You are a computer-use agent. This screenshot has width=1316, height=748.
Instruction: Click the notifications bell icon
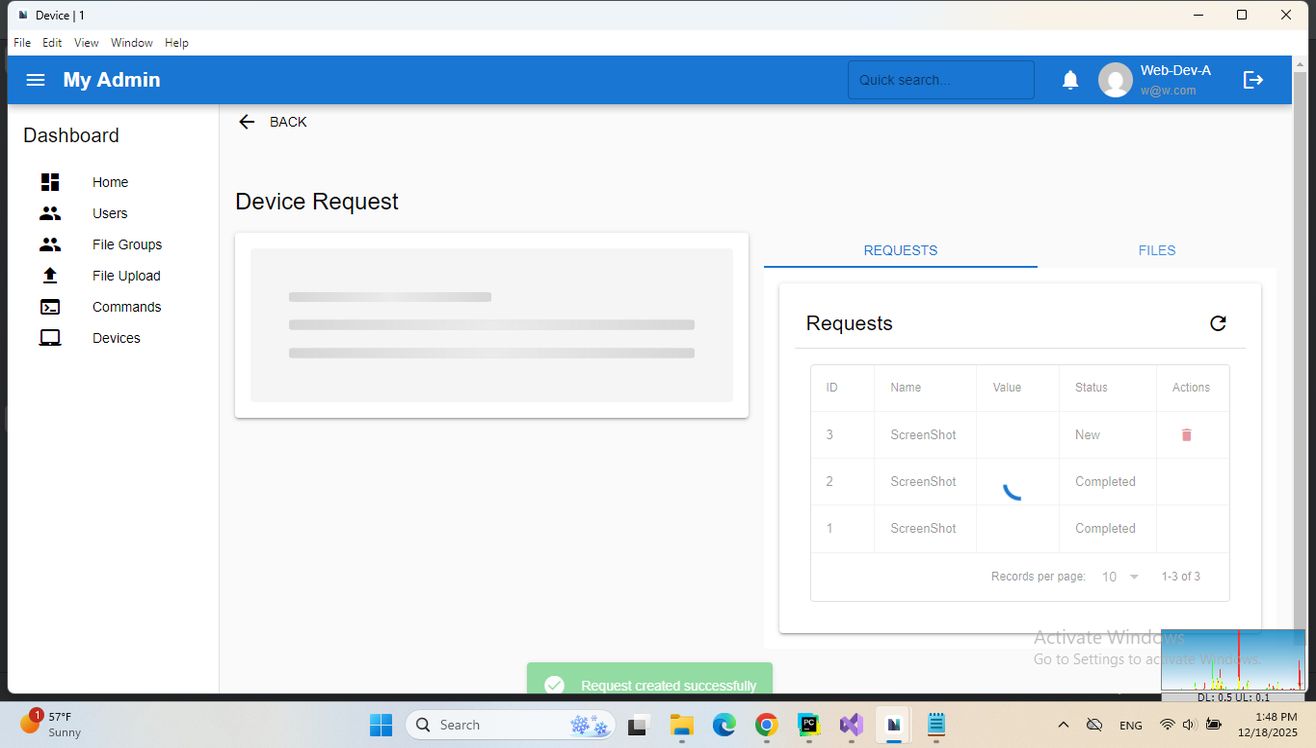tap(1070, 80)
